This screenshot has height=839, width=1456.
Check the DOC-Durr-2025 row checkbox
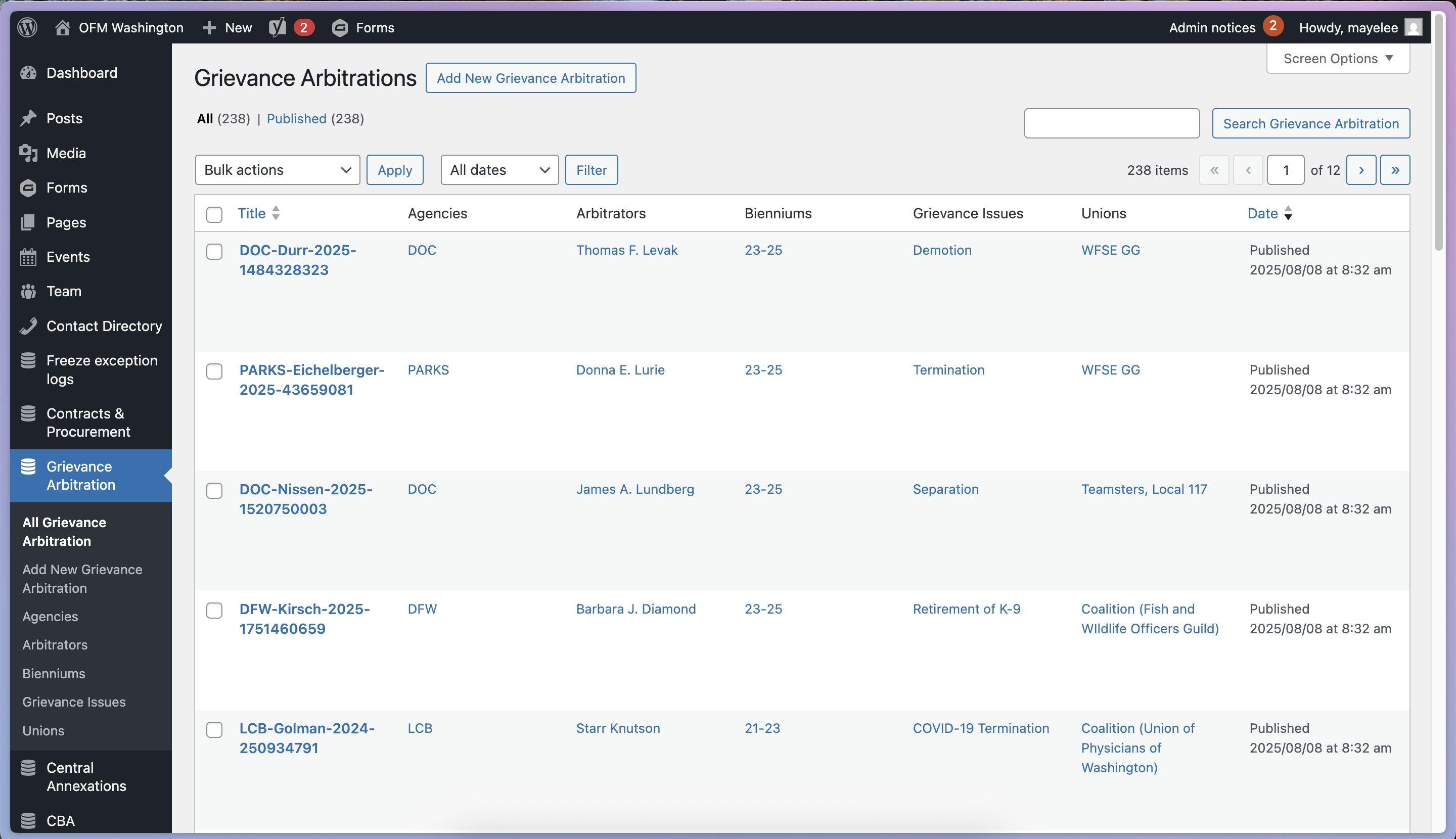click(214, 252)
